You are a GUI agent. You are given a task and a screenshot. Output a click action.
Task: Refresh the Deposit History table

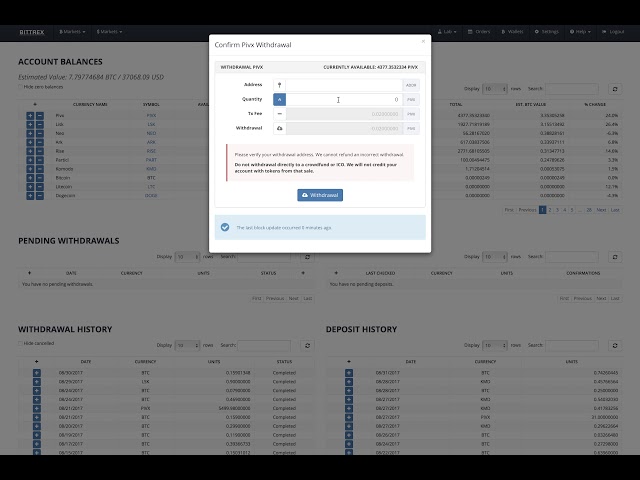point(615,346)
